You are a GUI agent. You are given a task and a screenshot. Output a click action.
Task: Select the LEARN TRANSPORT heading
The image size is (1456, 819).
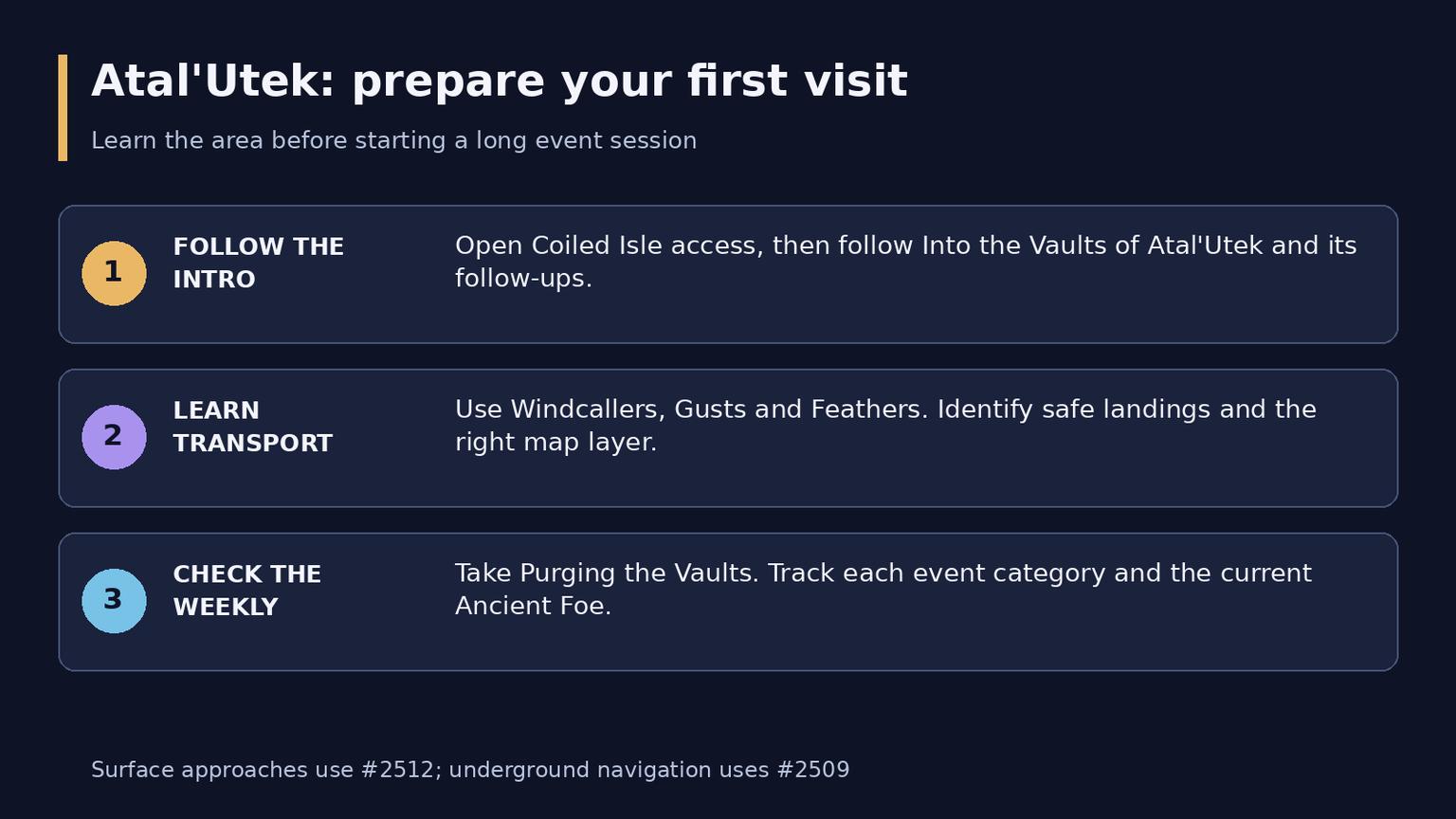252,428
